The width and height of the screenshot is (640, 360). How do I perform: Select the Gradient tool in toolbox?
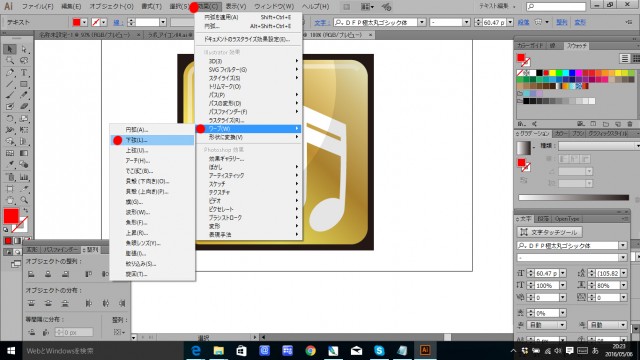24,153
